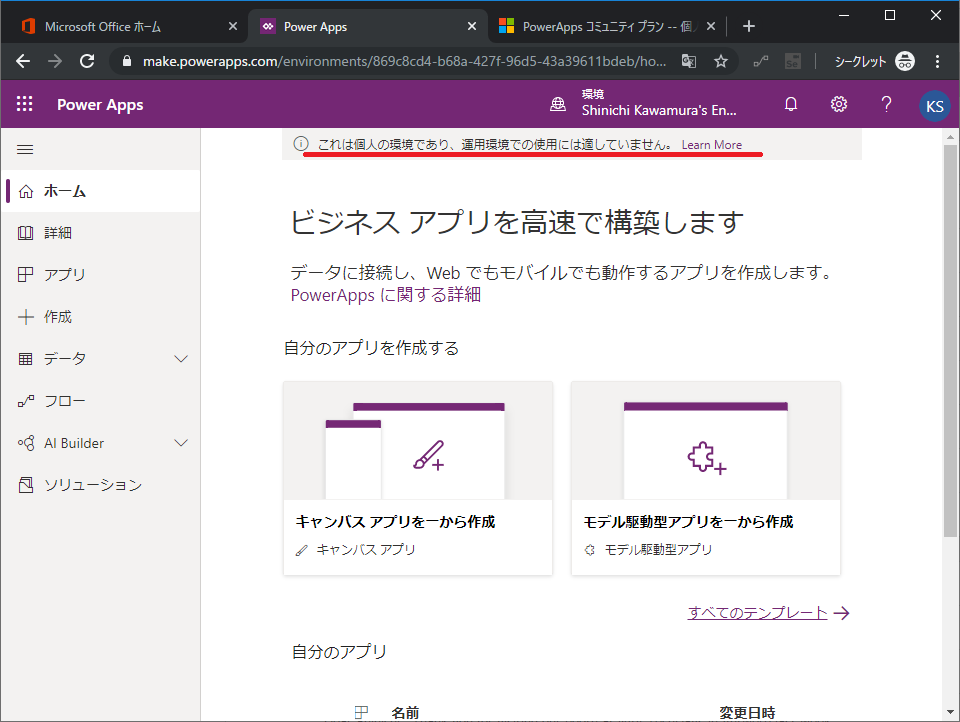Click the page vertical scrollbar

pyautogui.click(x=950, y=340)
